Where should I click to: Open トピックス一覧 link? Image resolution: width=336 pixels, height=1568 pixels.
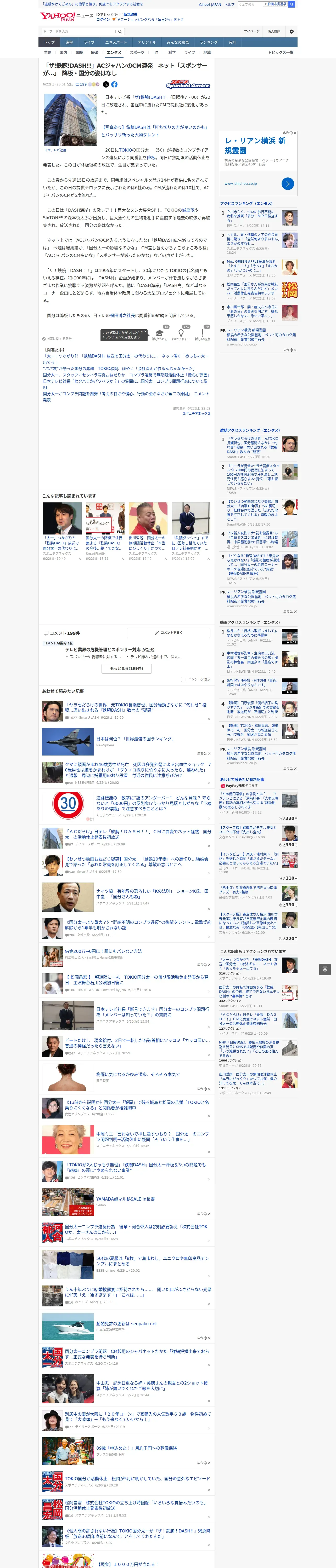point(281,52)
